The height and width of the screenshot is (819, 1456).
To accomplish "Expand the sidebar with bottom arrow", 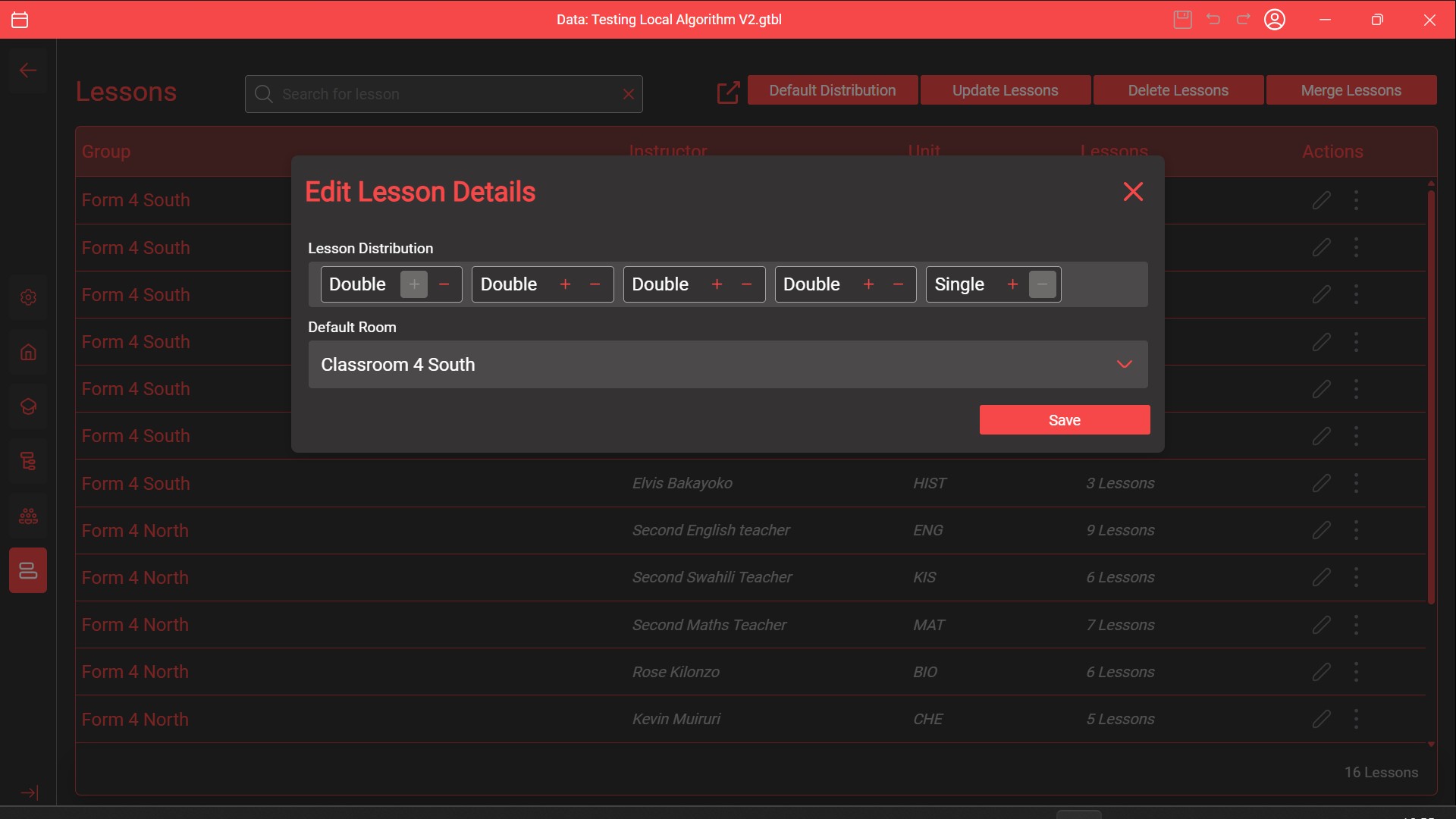I will pos(29,792).
